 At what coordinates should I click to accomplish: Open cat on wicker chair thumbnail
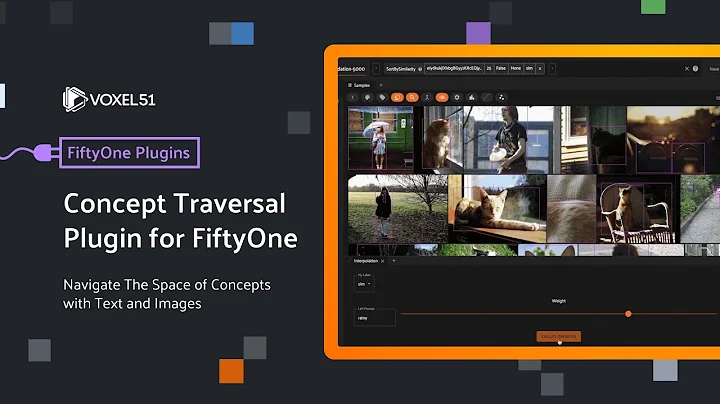636,208
